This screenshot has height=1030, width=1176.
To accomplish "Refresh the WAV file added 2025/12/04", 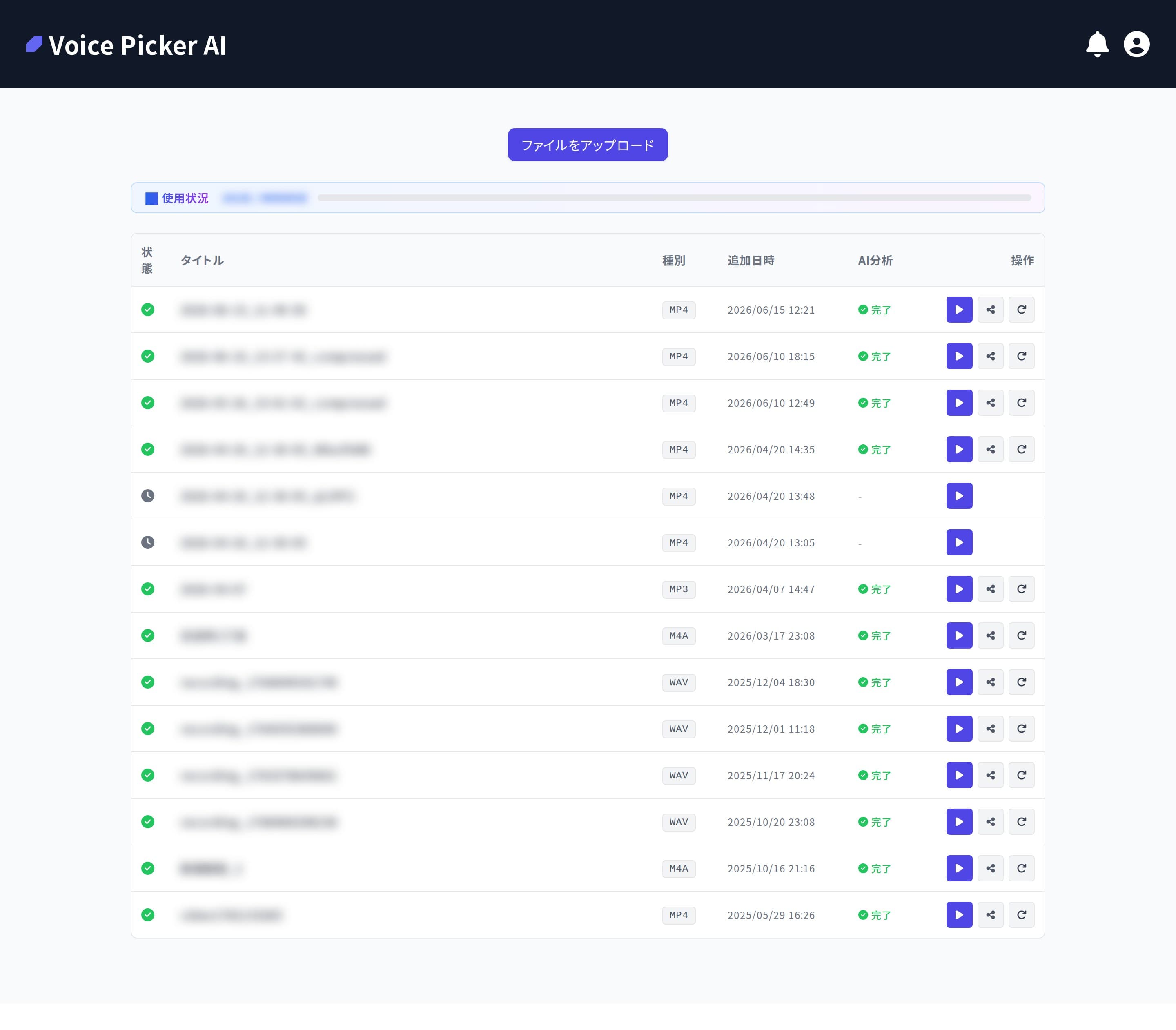I will pos(1021,682).
